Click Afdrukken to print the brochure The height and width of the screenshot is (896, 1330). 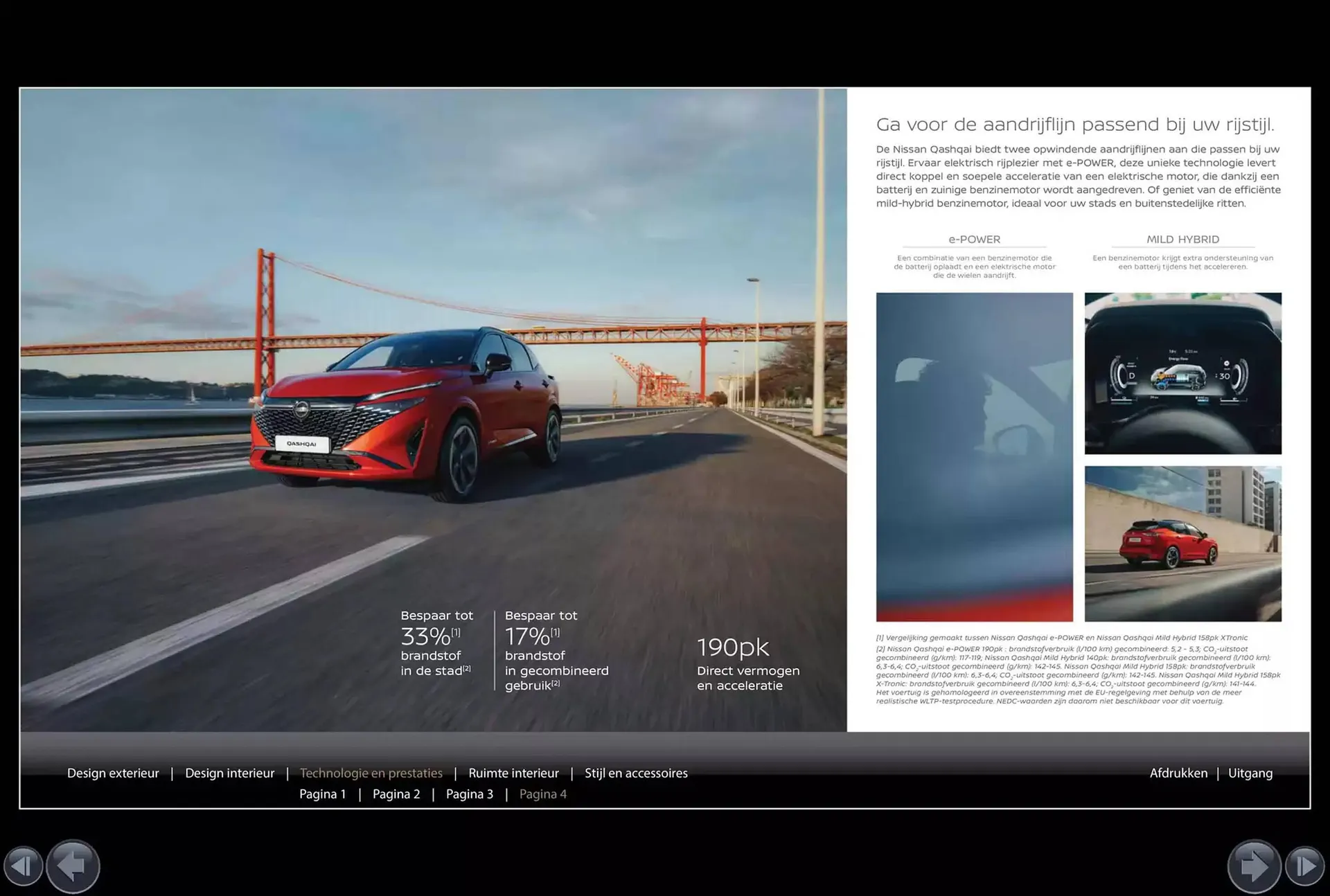pos(1178,773)
